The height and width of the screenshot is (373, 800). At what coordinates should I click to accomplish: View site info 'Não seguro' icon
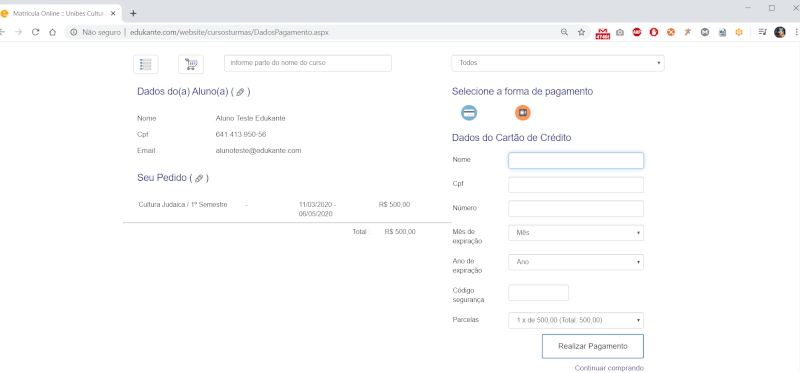click(73, 32)
